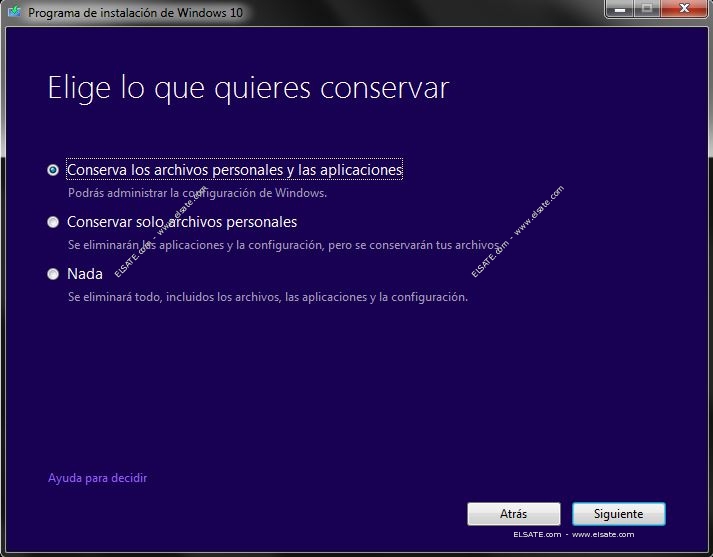Click the 'Elige lo que quieres conservar' heading

(248, 88)
